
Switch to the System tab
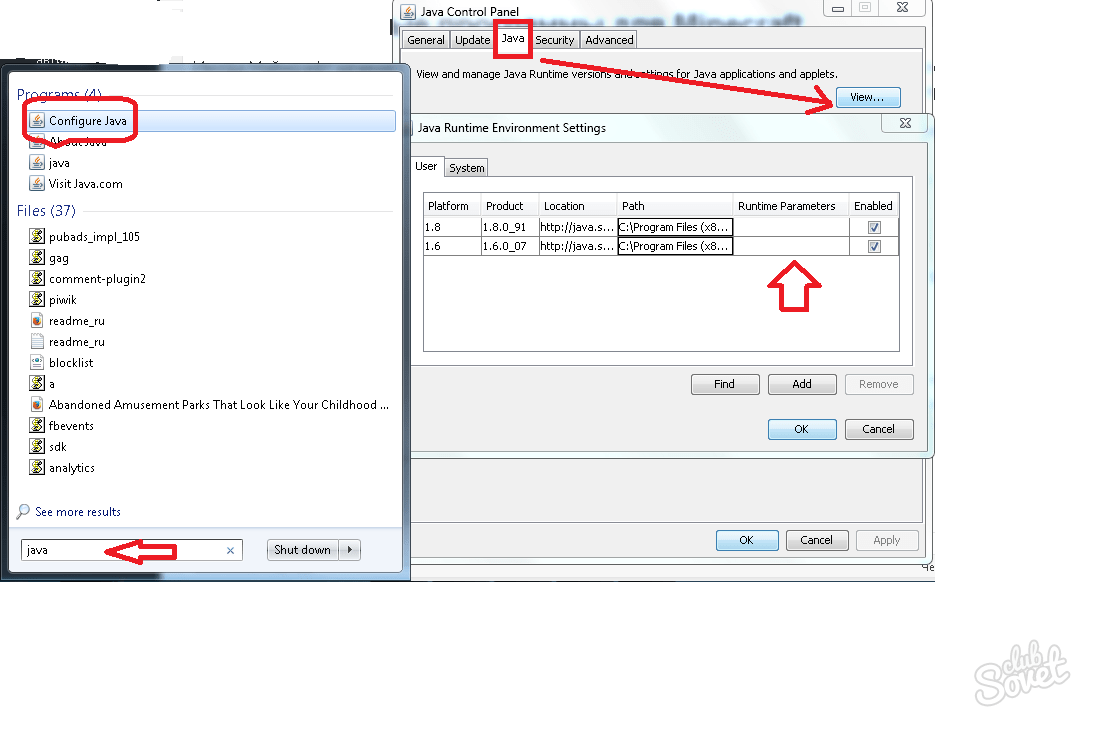[x=466, y=168]
